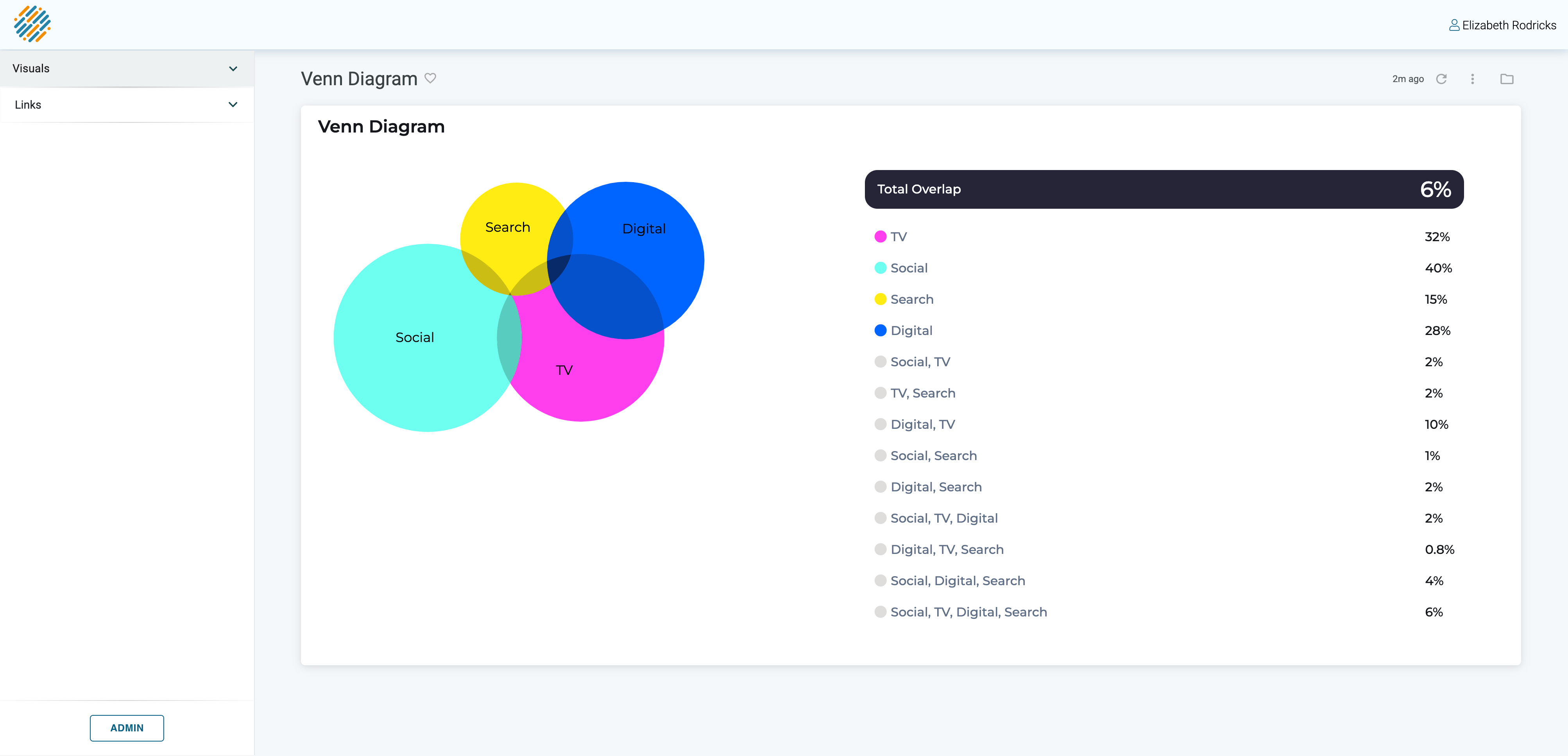Click the ADMIN button

coord(127,728)
